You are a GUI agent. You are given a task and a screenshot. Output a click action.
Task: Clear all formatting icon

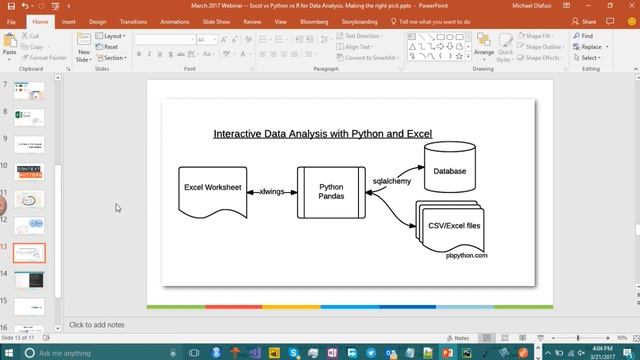pos(248,40)
